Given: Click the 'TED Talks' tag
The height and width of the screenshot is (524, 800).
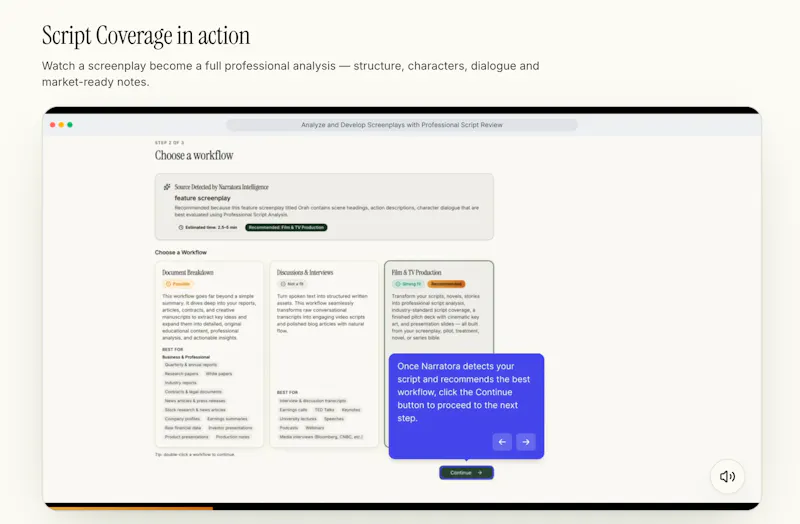Looking at the screenshot, I should click(324, 410).
